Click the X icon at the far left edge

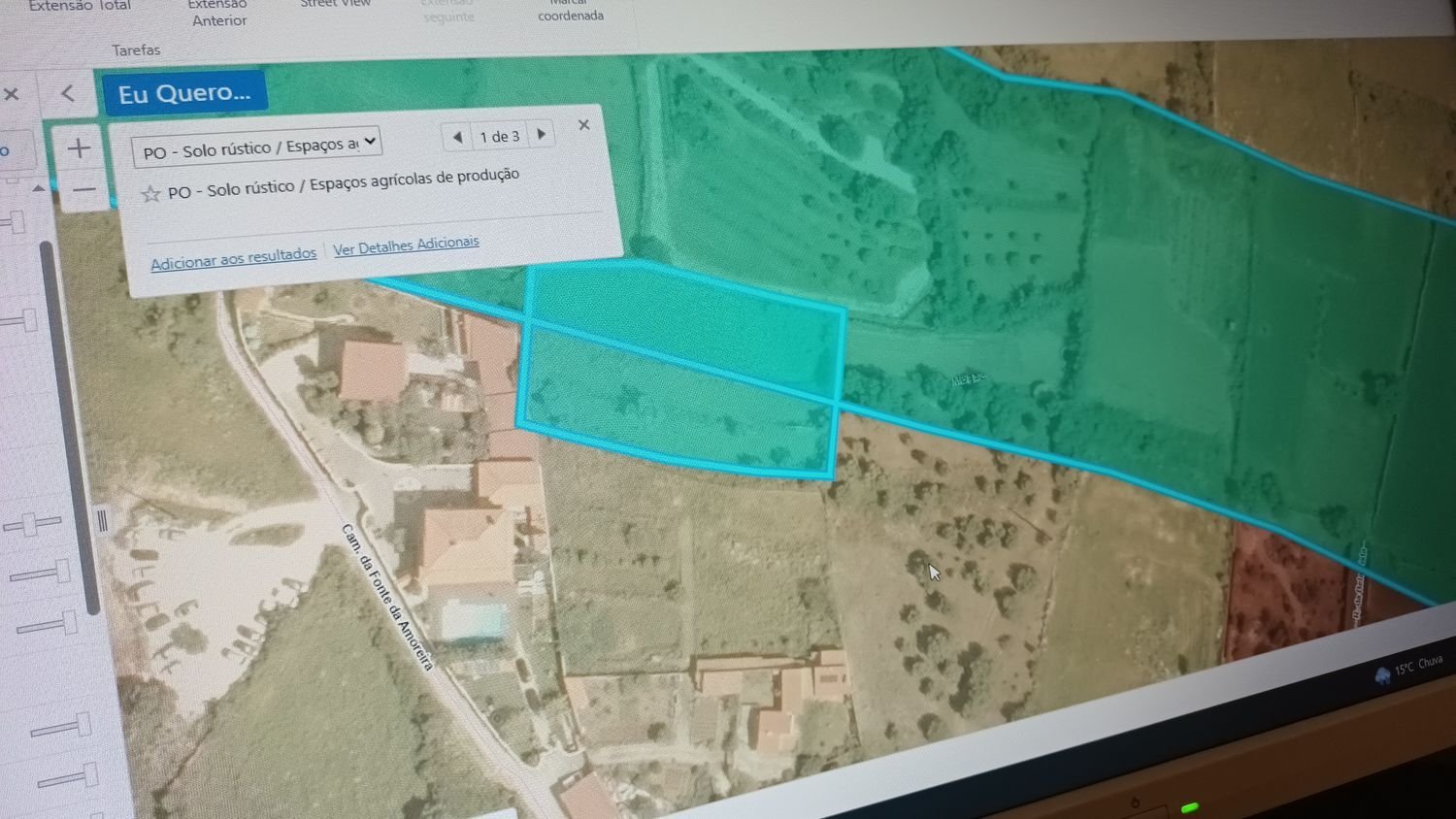tap(11, 94)
